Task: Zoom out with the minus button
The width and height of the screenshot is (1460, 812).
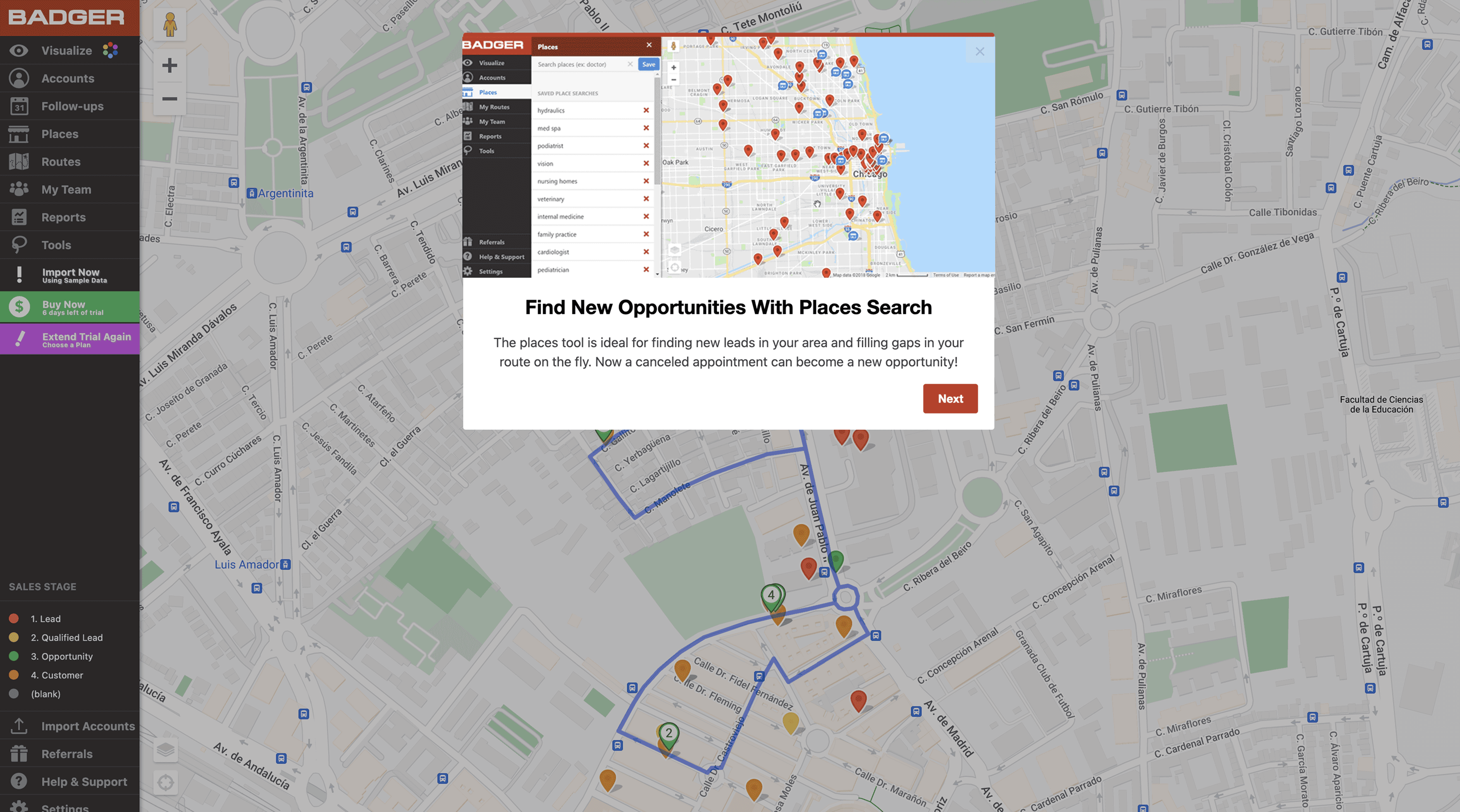Action: pyautogui.click(x=170, y=98)
